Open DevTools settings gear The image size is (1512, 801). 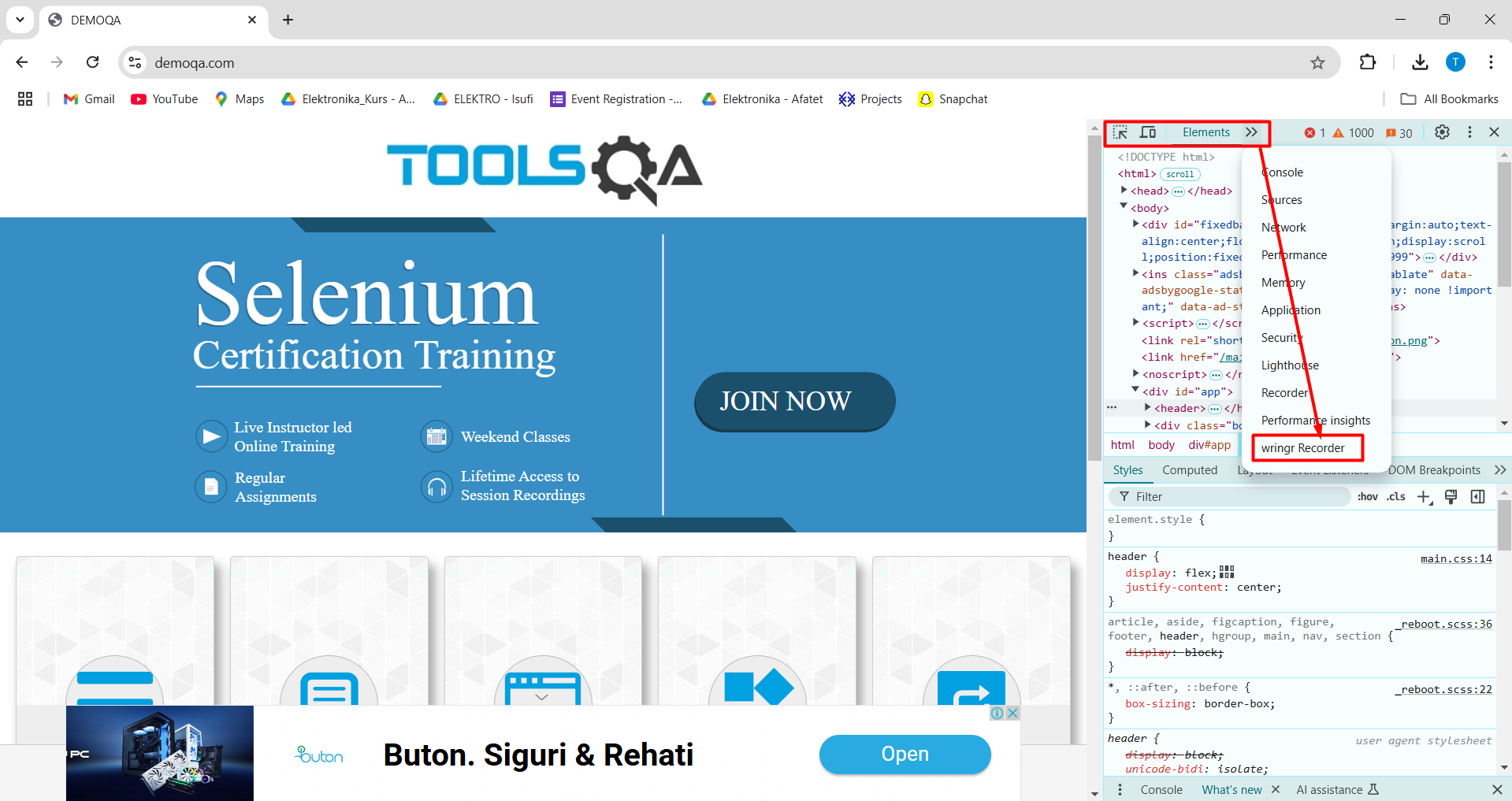1442,132
